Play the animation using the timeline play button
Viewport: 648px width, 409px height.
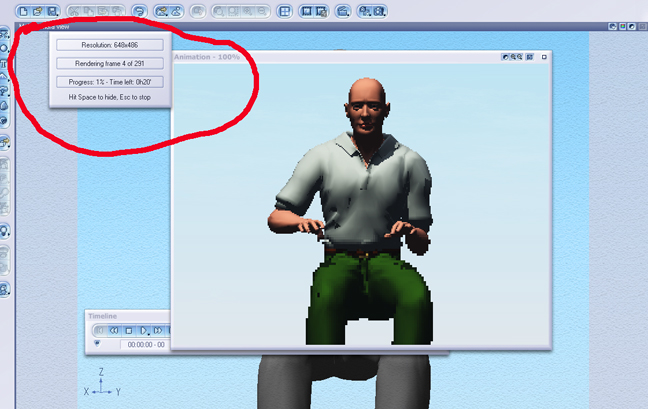point(143,330)
